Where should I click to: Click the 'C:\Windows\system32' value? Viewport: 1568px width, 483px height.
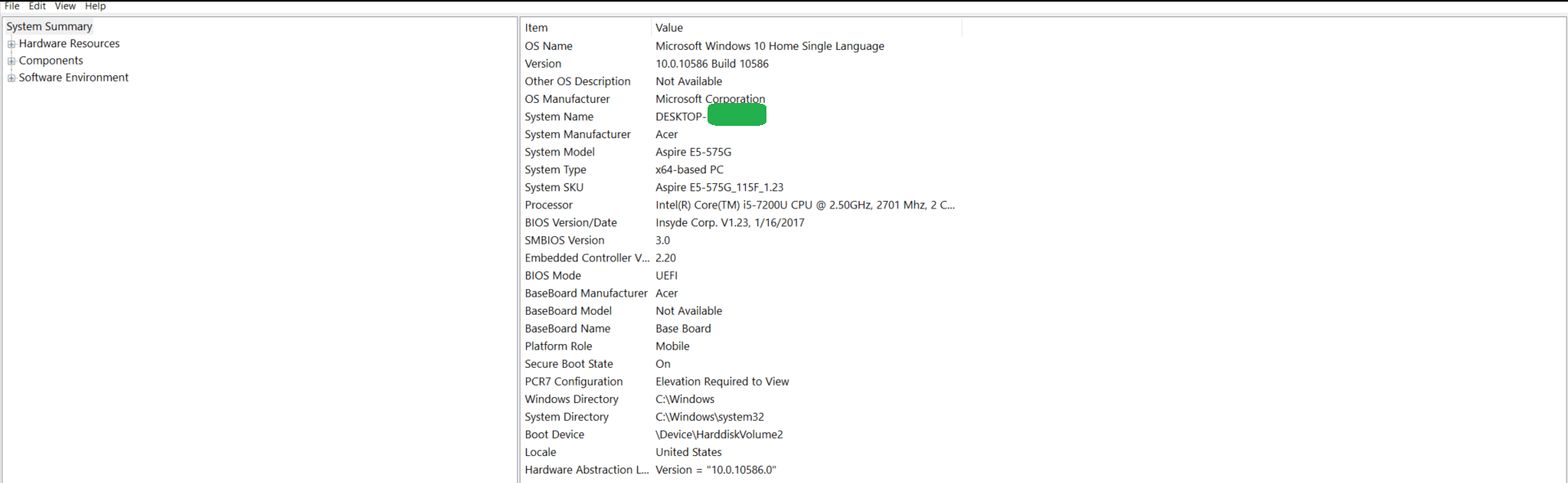coord(709,417)
